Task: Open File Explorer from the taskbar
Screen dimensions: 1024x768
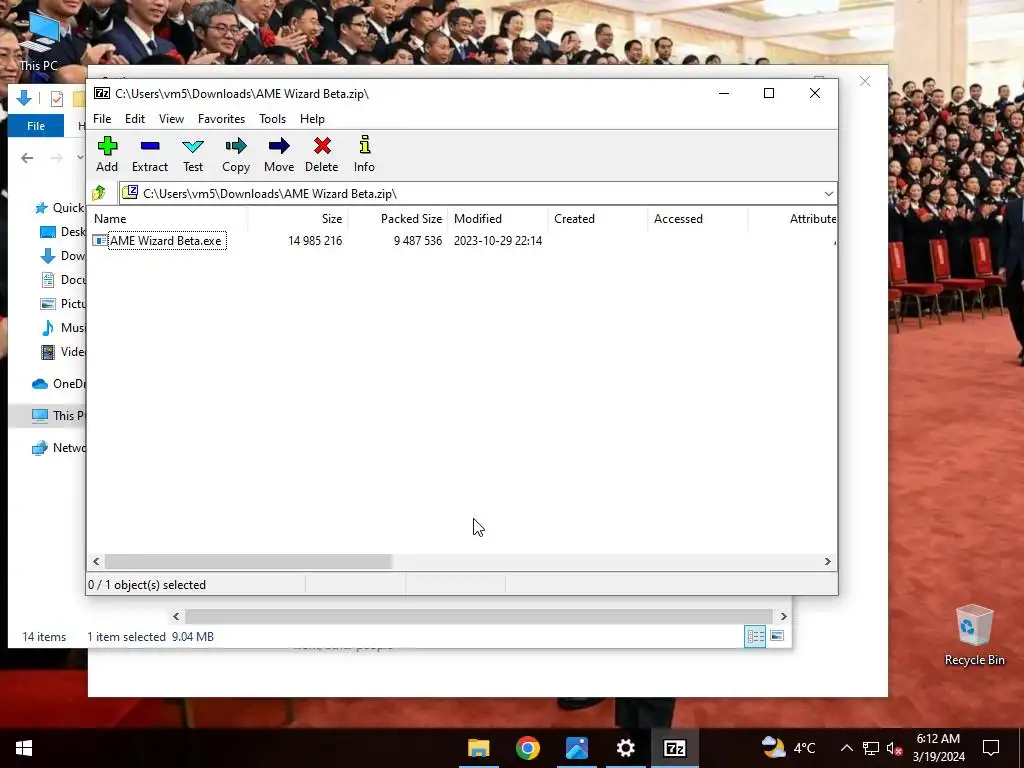Action: pos(479,748)
